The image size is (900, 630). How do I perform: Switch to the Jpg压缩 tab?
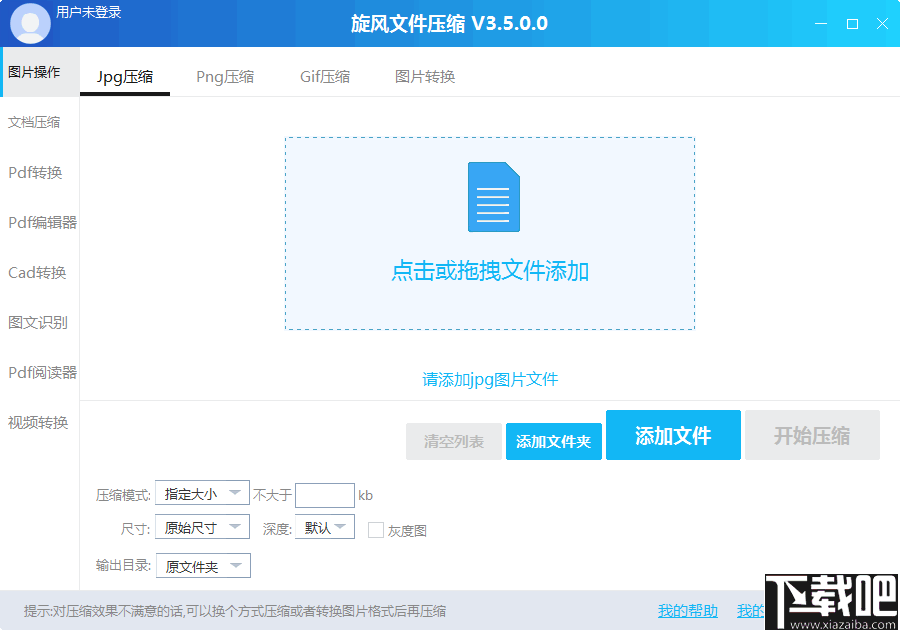tap(125, 77)
